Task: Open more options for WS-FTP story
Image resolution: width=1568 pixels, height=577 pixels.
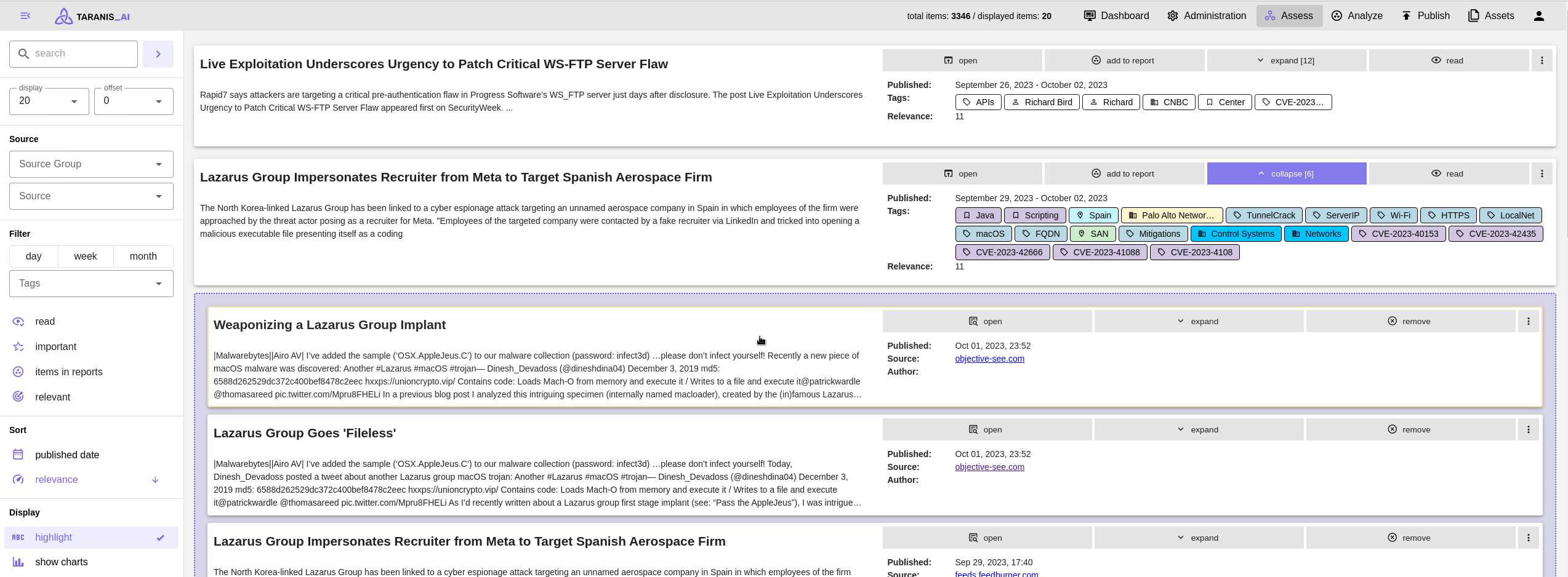Action: [1542, 60]
